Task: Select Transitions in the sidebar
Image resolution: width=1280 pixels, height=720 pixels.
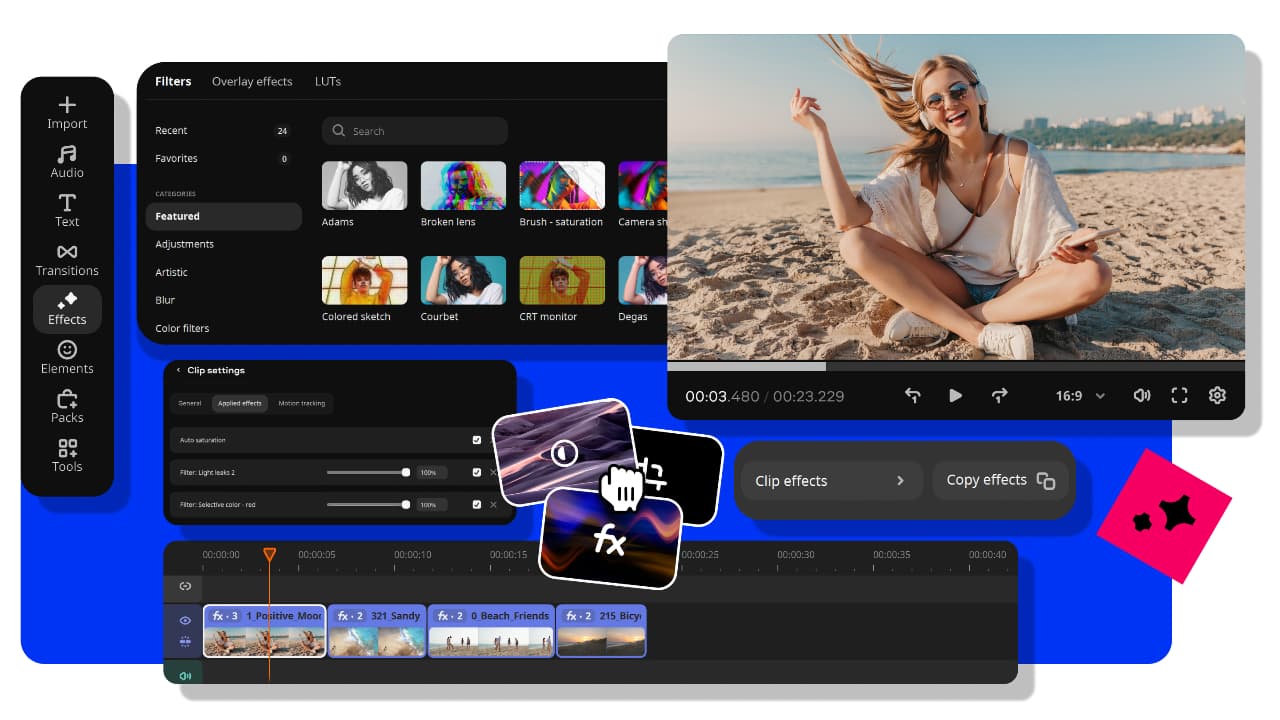Action: coord(66,259)
